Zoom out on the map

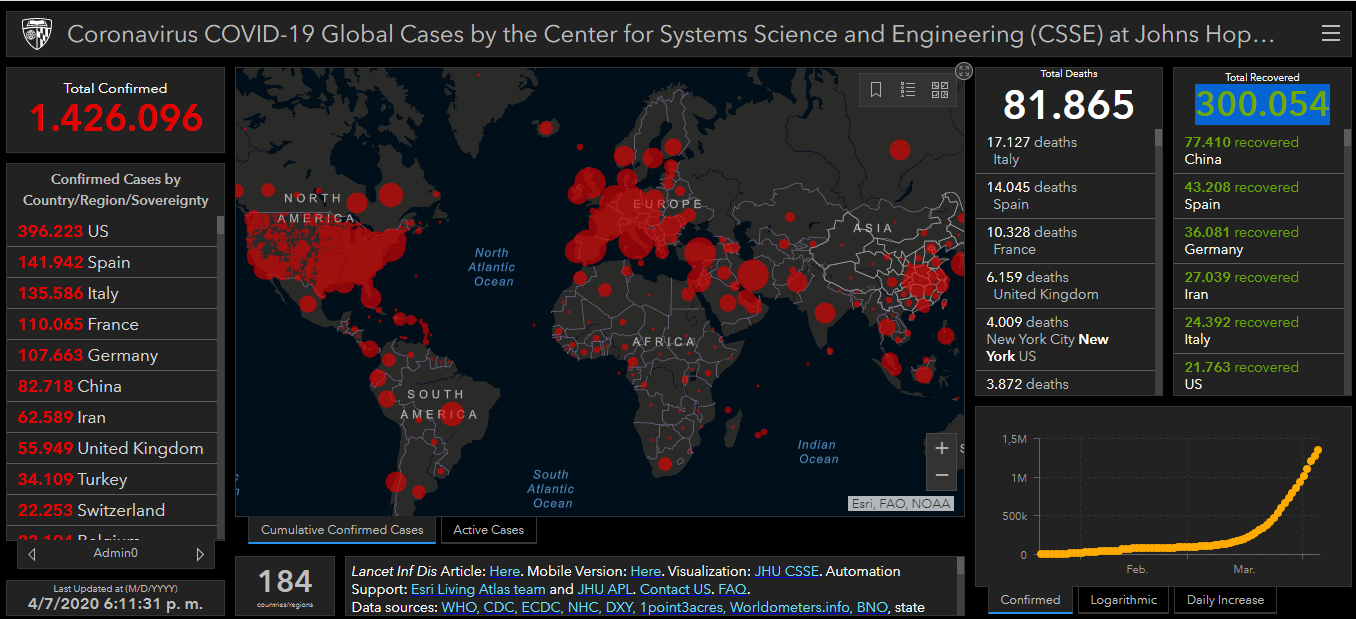point(941,475)
